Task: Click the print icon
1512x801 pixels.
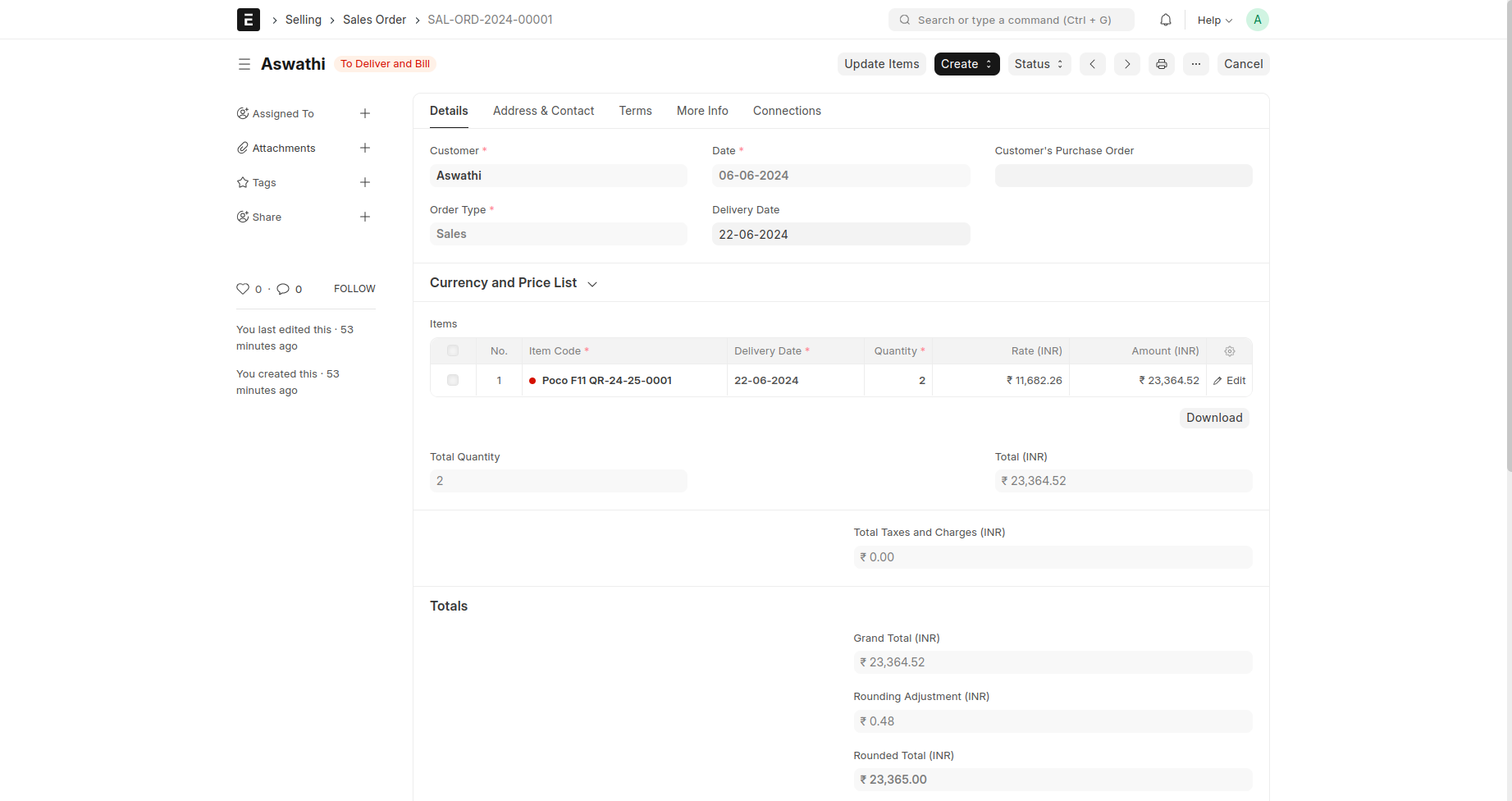Action: (x=1161, y=64)
